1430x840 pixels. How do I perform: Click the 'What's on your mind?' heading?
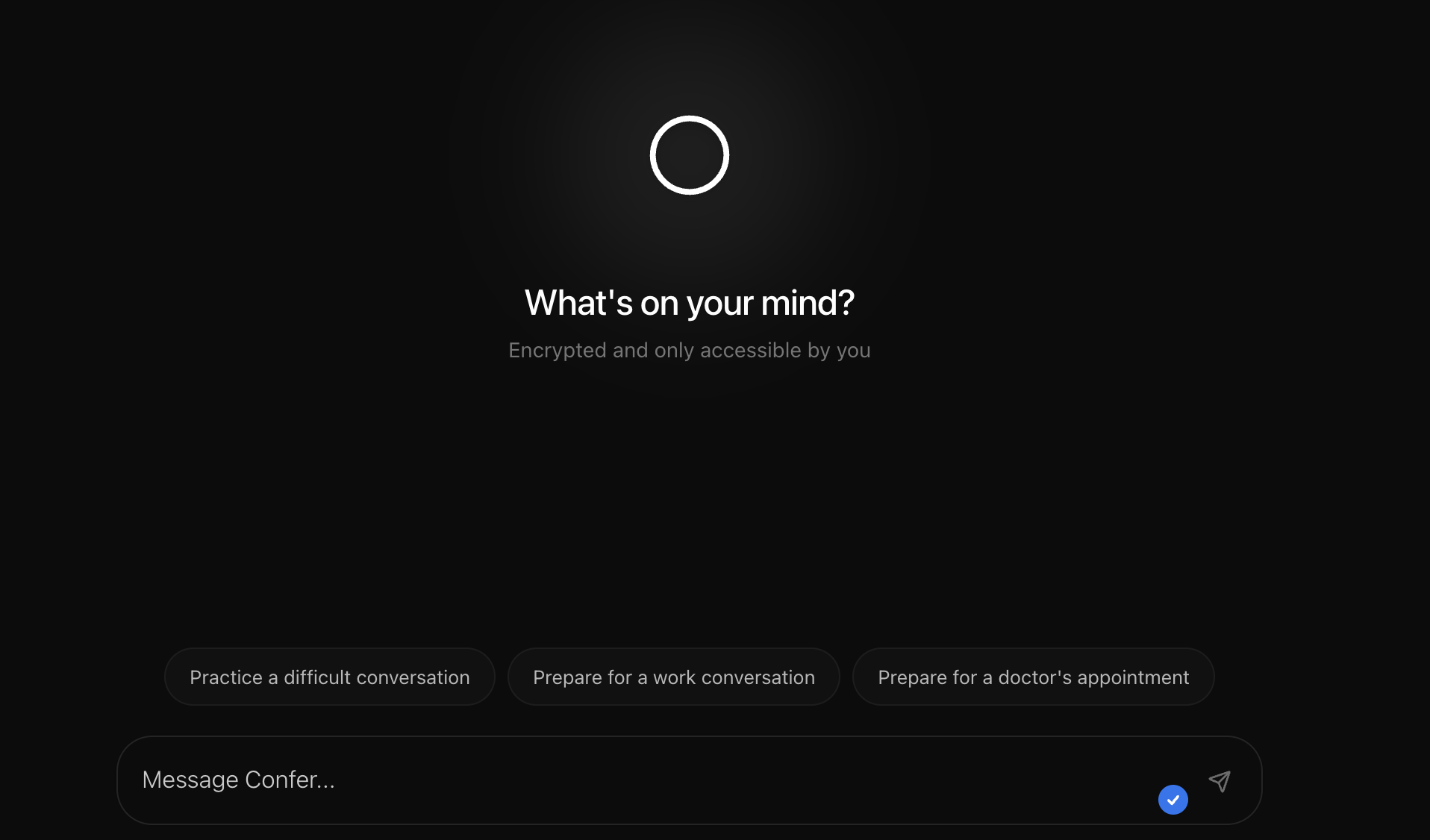click(689, 303)
